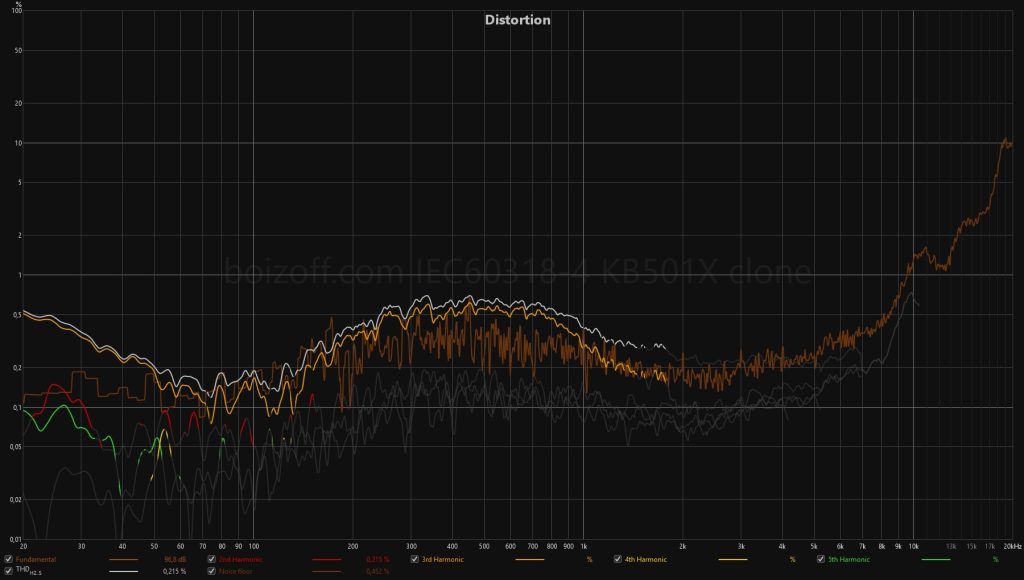Uncheck the Fundamental trace checkbox
Screen dimensions: 1024x580
[8, 559]
